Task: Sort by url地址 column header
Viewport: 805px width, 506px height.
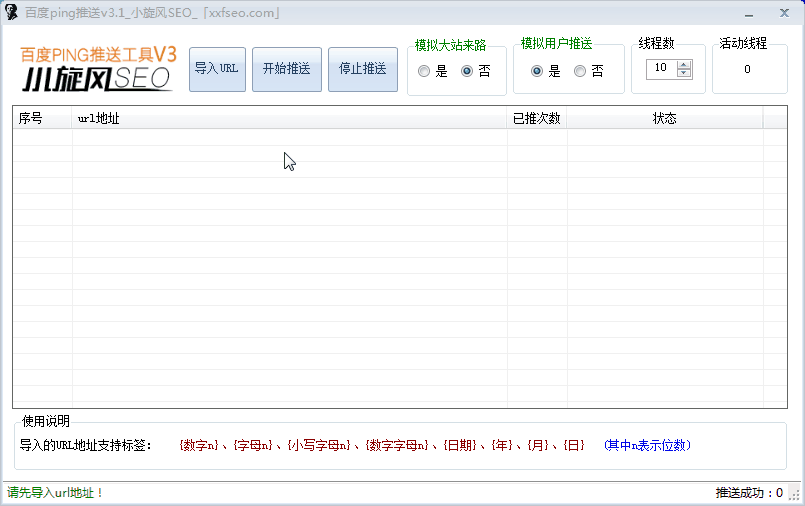Action: 289,118
